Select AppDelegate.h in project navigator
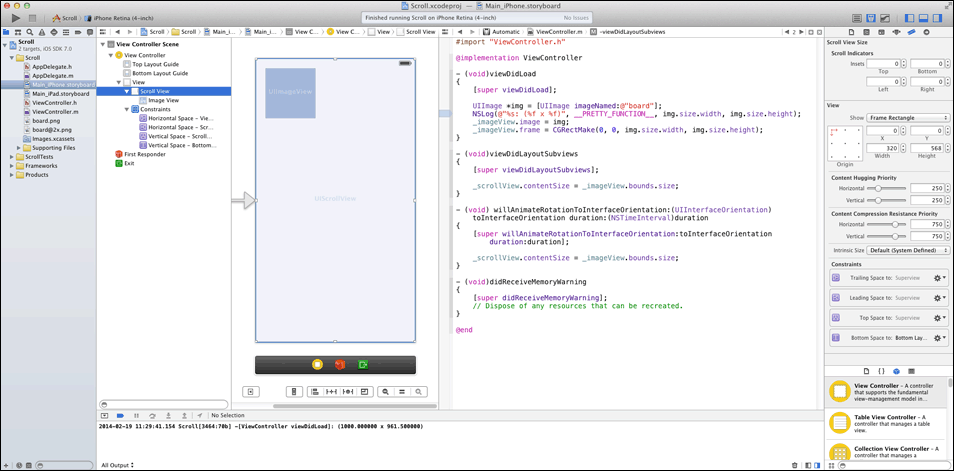Viewport: 954px width, 471px height. click(51, 66)
